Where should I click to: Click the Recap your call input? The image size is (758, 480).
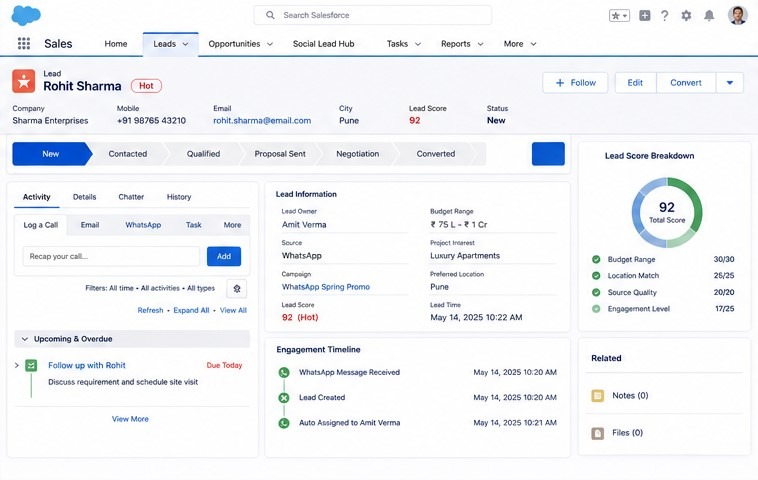click(x=111, y=257)
